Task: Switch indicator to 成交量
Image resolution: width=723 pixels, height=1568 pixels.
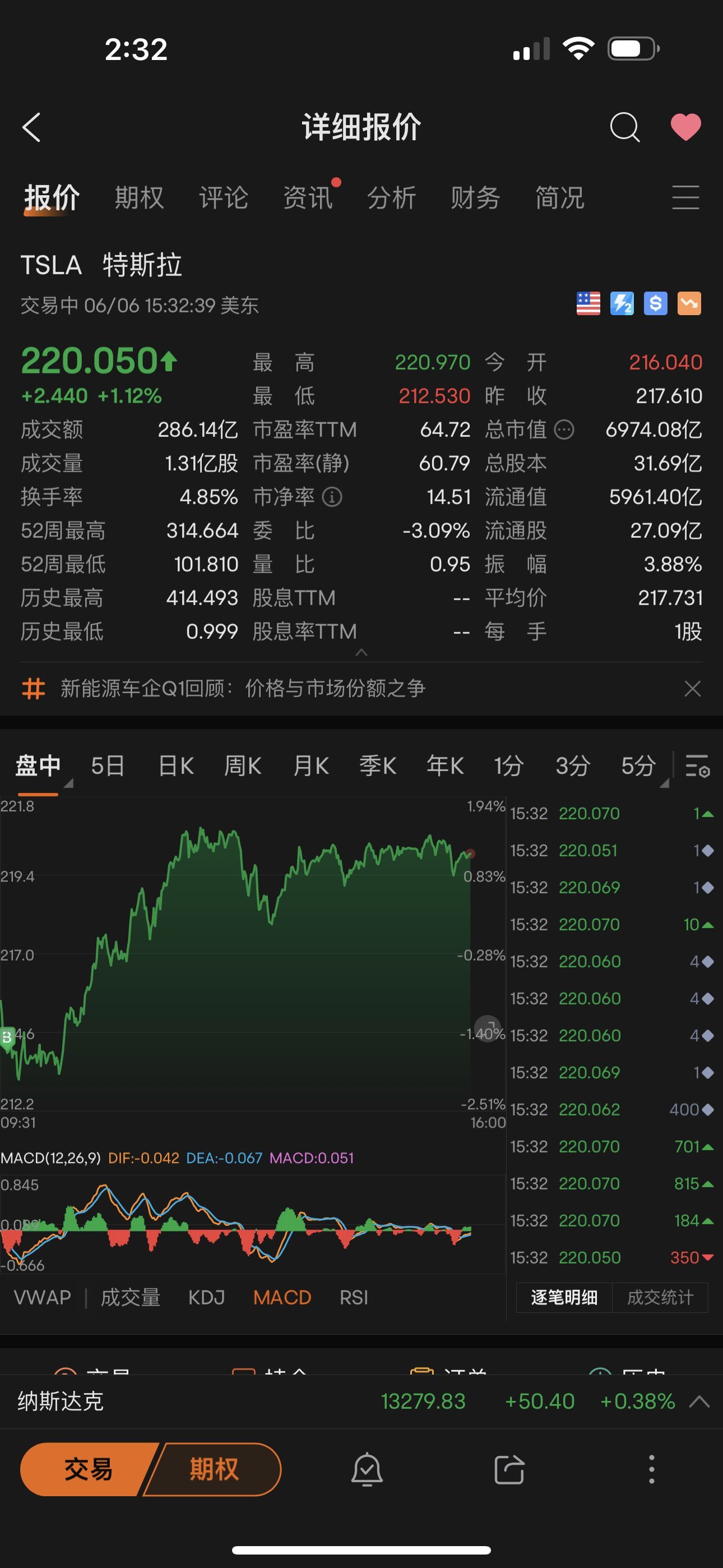Action: (130, 1298)
